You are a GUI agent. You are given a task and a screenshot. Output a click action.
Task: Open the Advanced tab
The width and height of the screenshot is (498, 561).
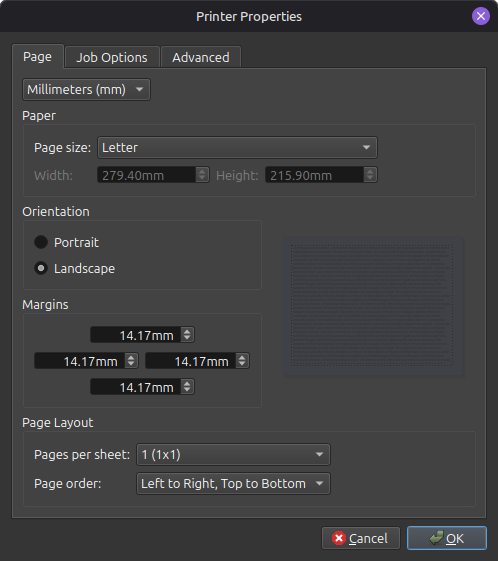(201, 57)
